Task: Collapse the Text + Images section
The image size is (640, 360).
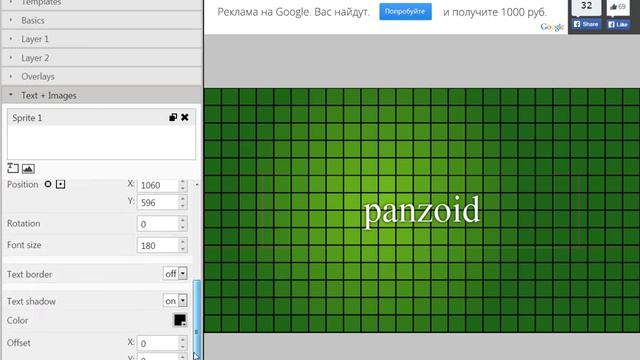Action: [102, 95]
